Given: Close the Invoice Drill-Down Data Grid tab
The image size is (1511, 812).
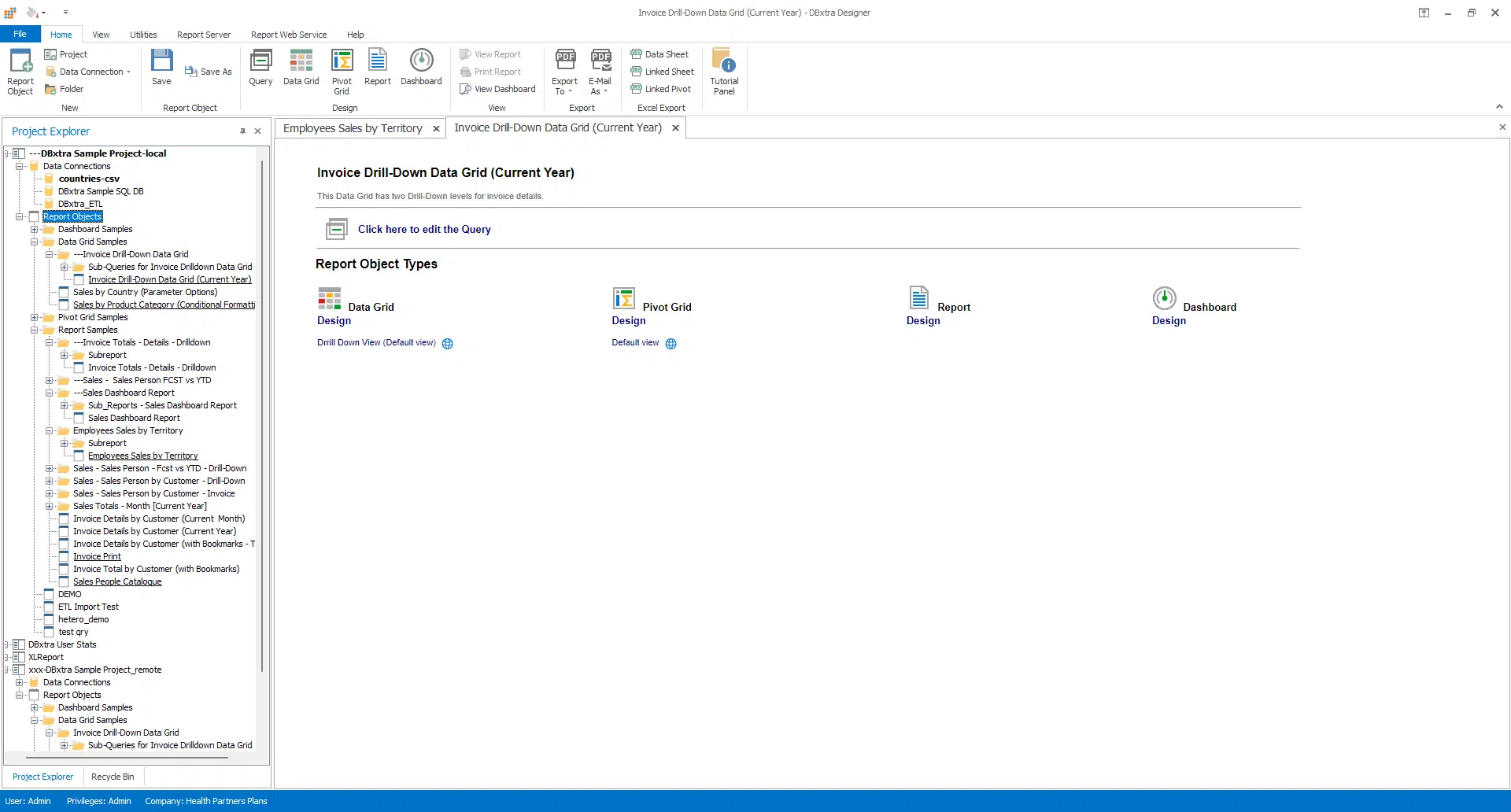Looking at the screenshot, I should click(675, 128).
